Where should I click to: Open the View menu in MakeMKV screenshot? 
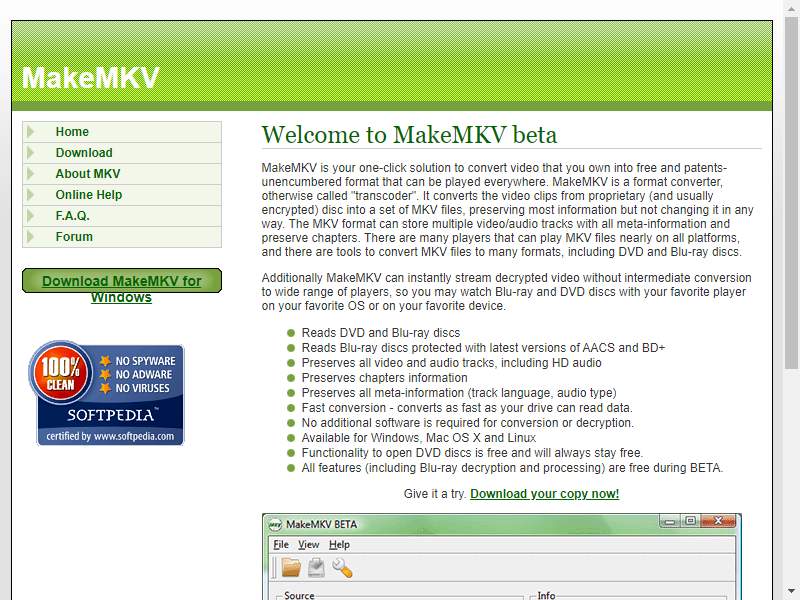point(308,544)
